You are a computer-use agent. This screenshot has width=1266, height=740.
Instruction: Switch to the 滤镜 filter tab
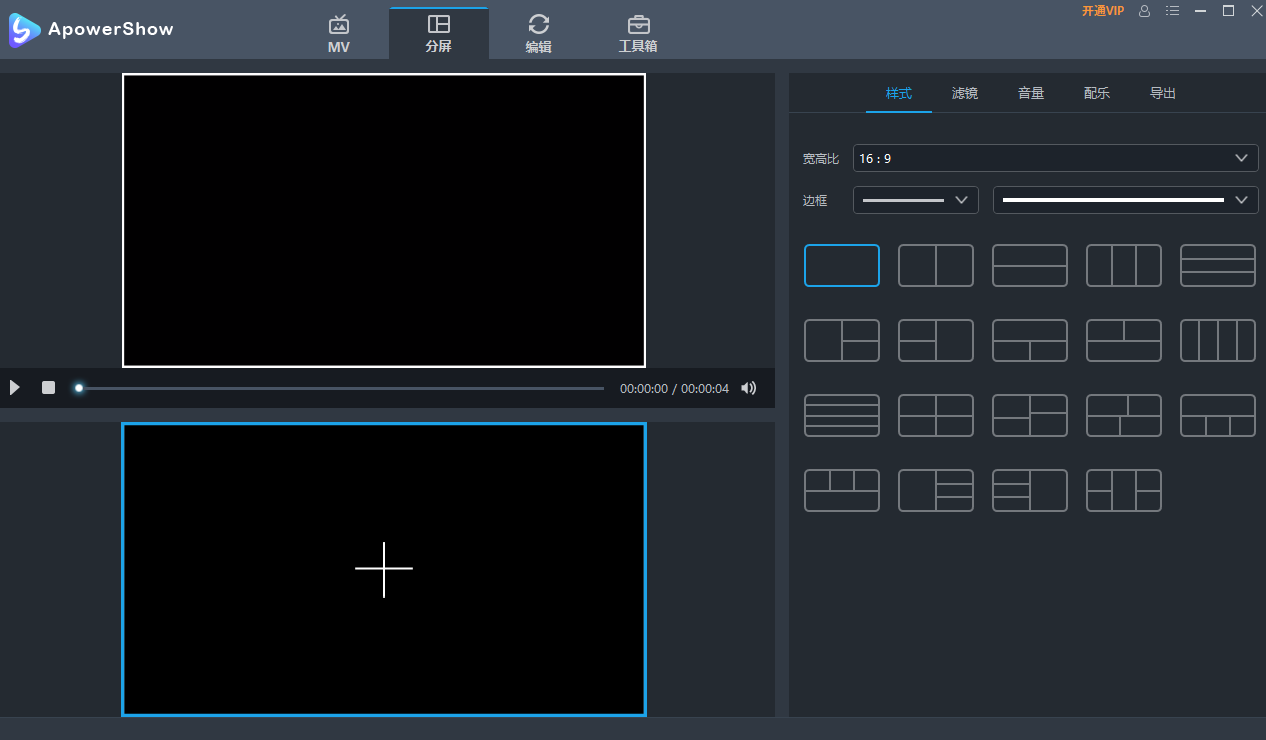[964, 92]
